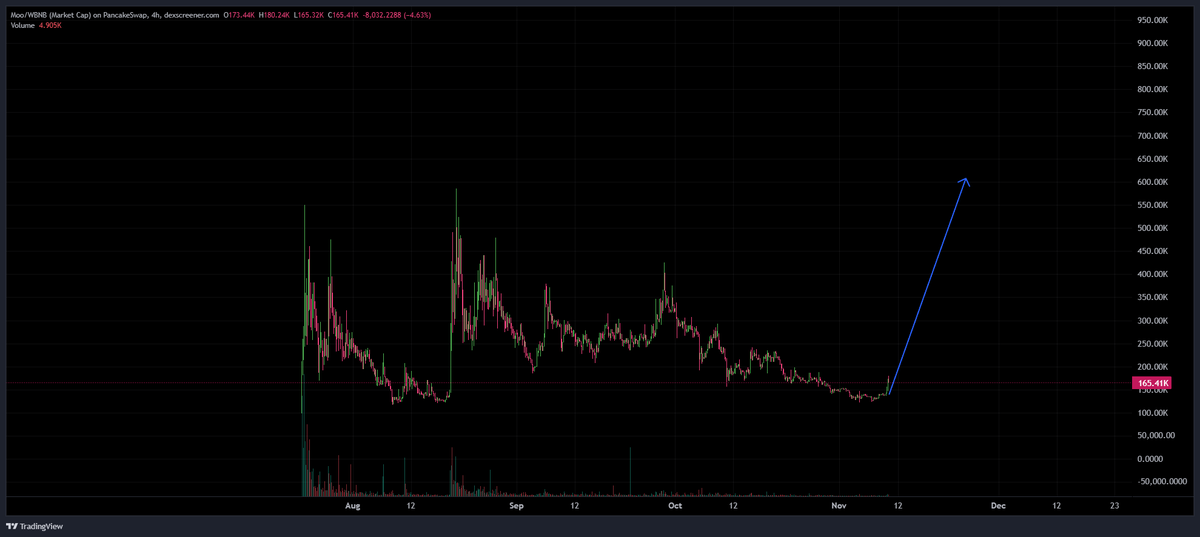Click the Volume 4.905K indicator label
The height and width of the screenshot is (537, 1200).
(x=35, y=25)
